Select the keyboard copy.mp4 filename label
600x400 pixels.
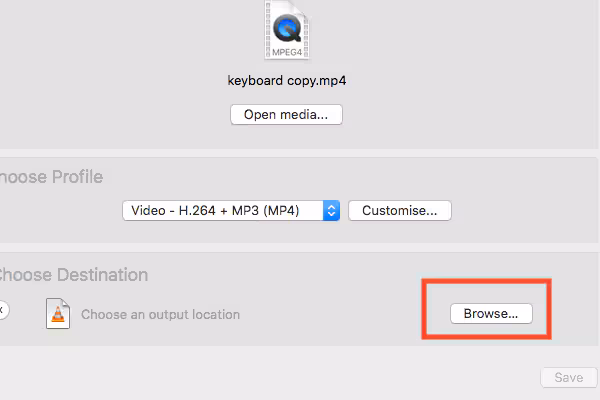[x=286, y=80]
